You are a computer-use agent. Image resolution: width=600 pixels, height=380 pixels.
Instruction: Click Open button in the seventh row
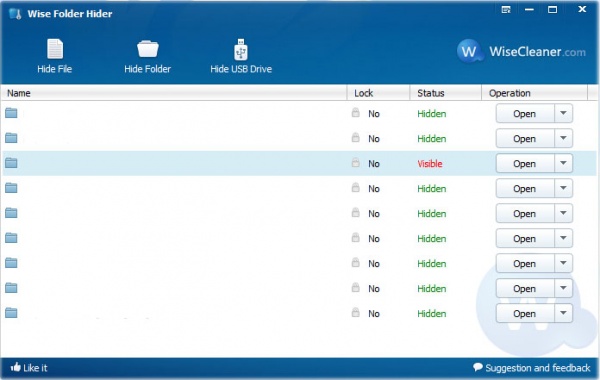click(525, 263)
